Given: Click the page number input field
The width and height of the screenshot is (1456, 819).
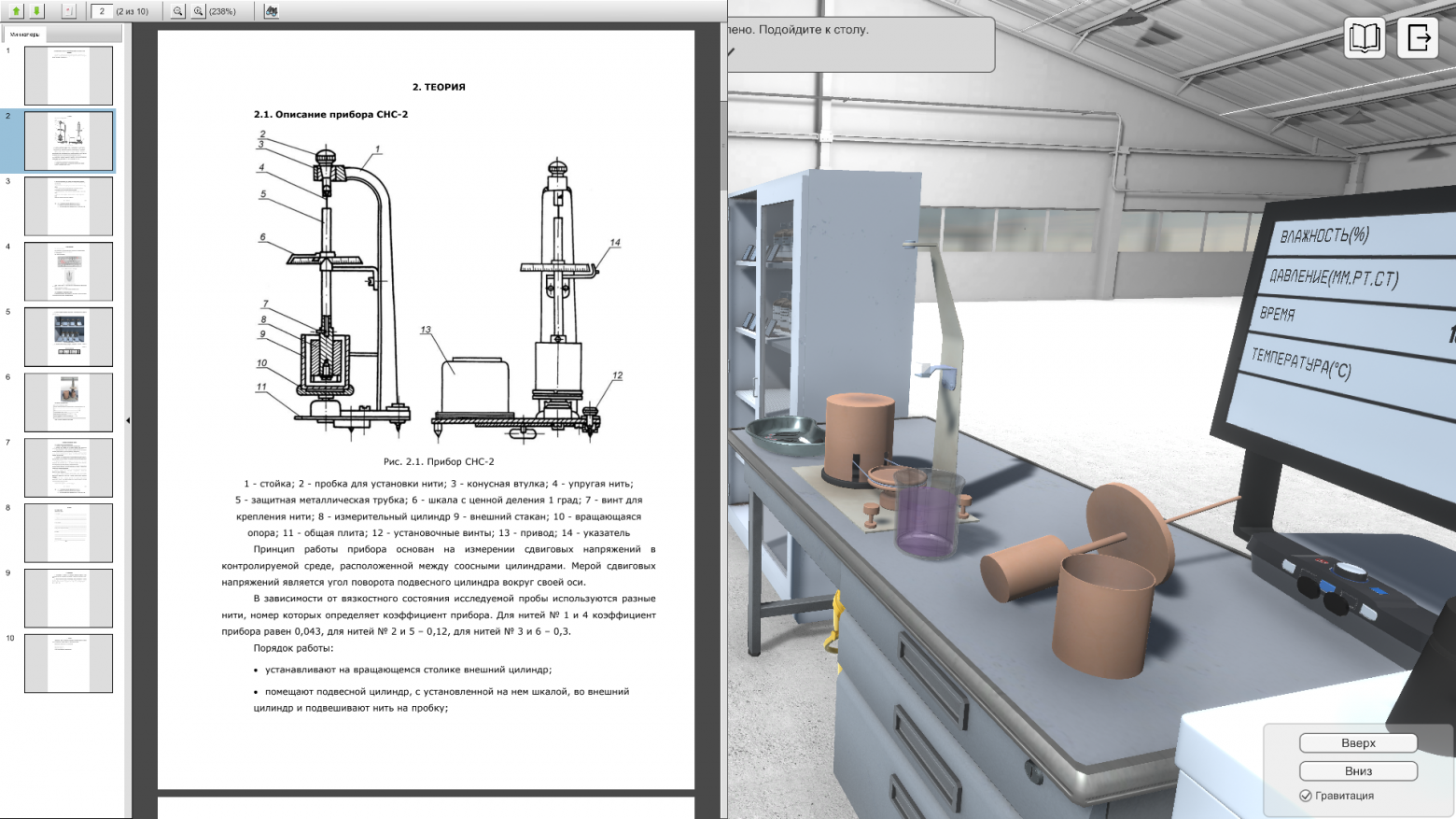Looking at the screenshot, I should pos(102,11).
